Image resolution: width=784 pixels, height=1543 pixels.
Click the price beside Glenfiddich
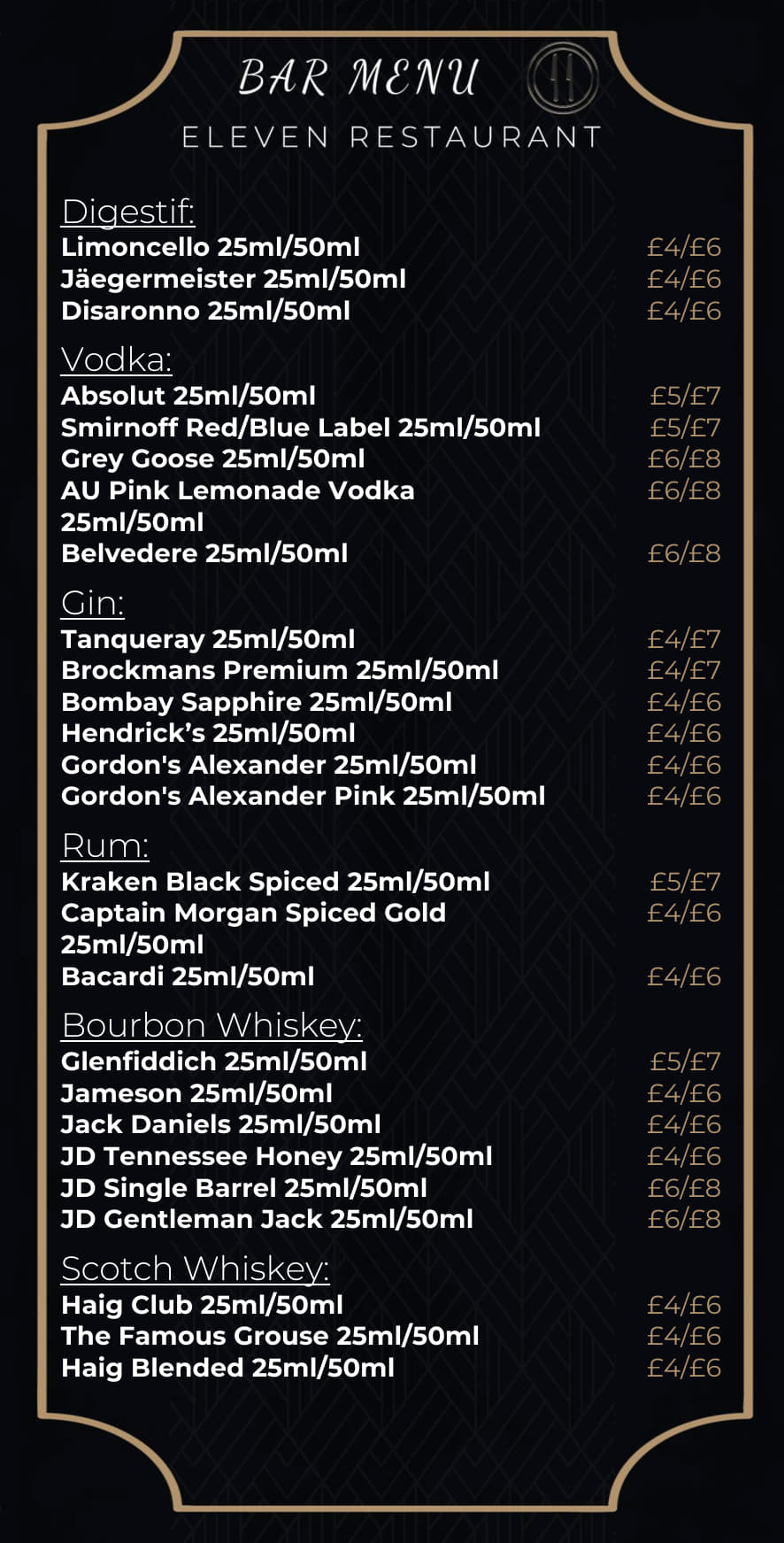pyautogui.click(x=685, y=1061)
